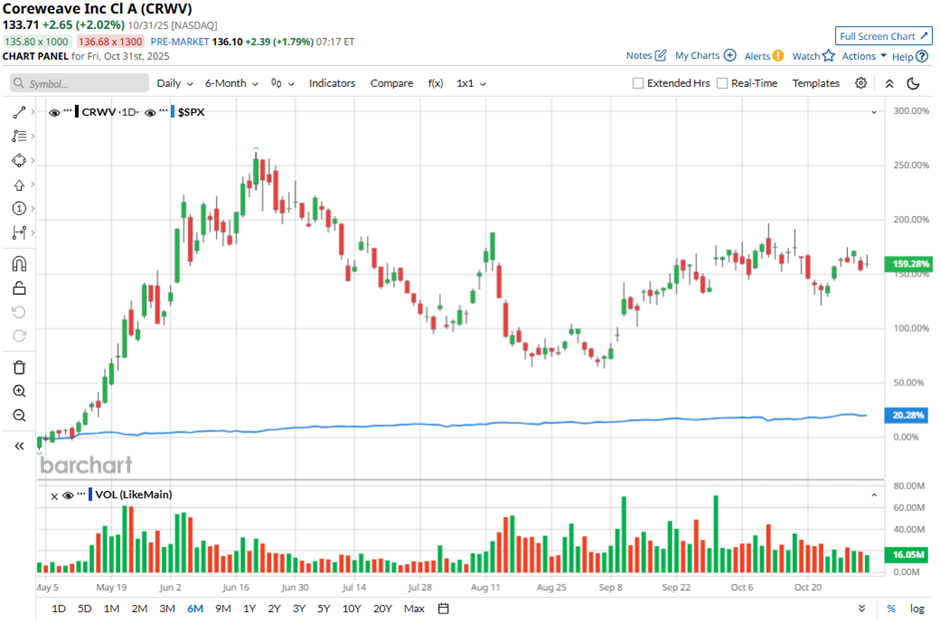
Task: Select the trend line drawing tool
Action: [x=19, y=112]
